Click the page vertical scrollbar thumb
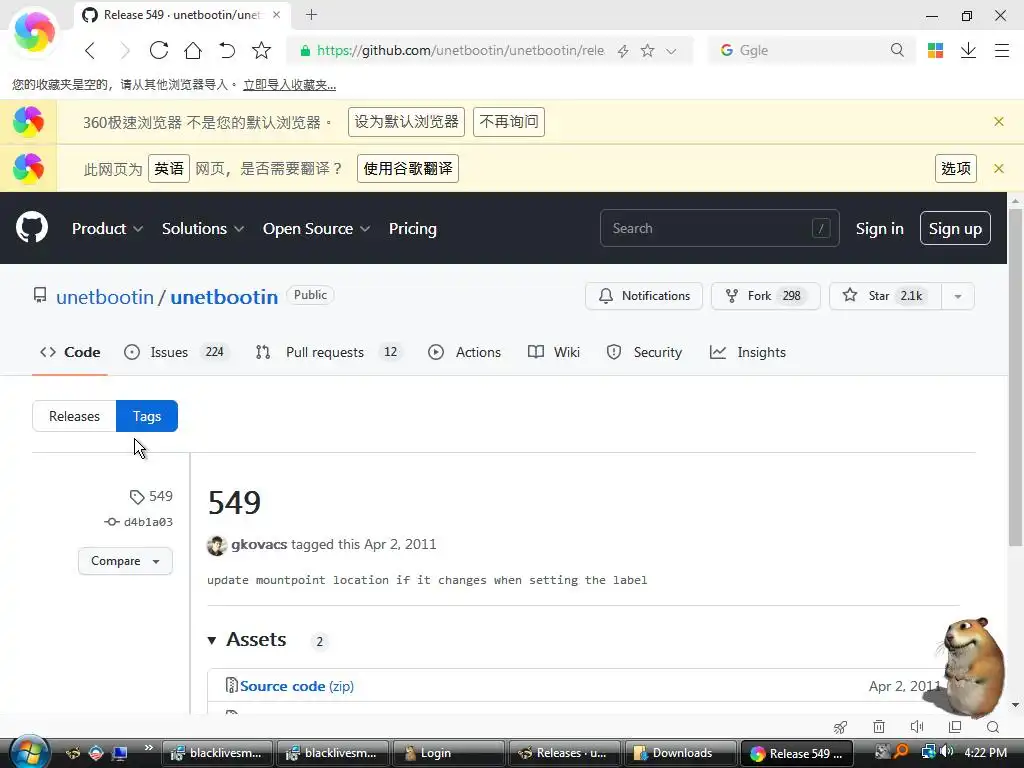 coord(1015,377)
